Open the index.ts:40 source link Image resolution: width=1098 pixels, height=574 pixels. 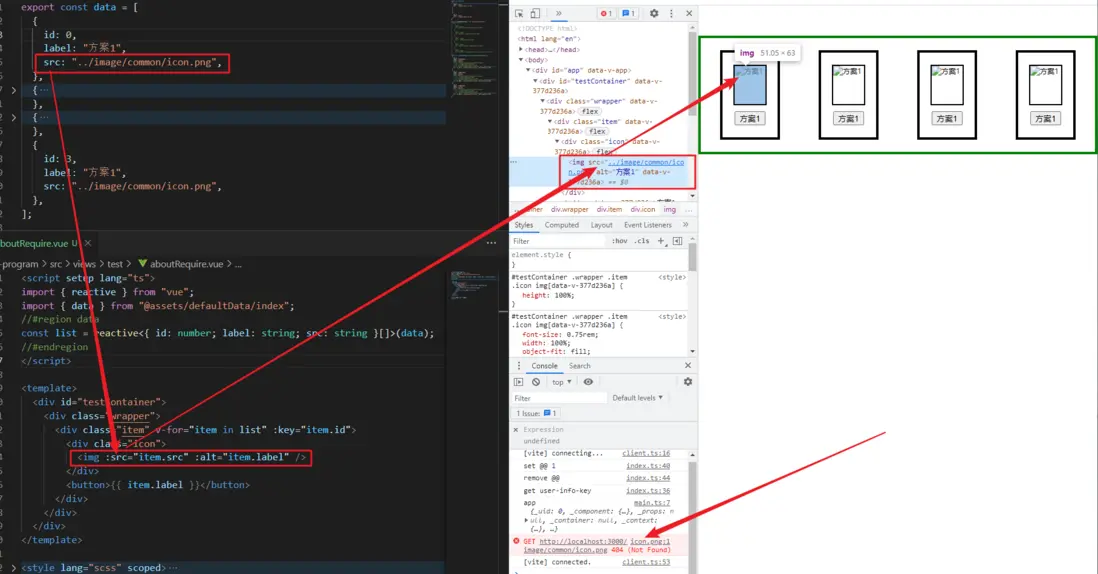click(x=648, y=466)
